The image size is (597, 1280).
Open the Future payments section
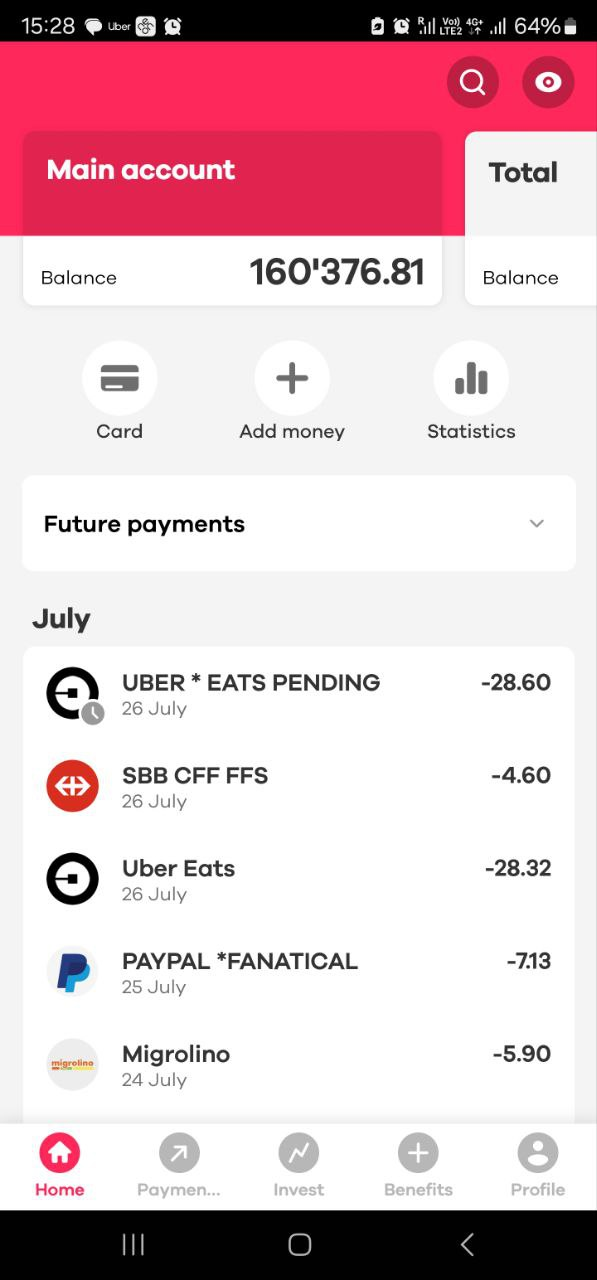pyautogui.click(x=299, y=523)
